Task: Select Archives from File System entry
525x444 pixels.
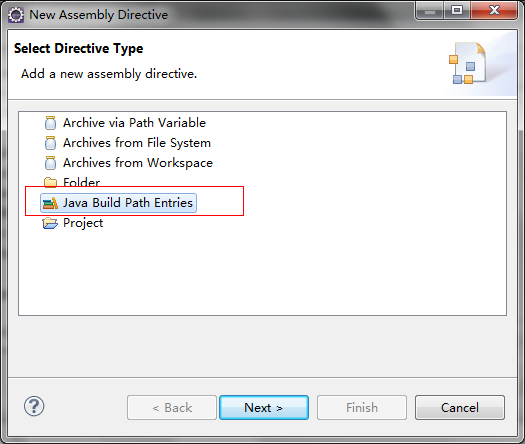Action: (x=137, y=143)
